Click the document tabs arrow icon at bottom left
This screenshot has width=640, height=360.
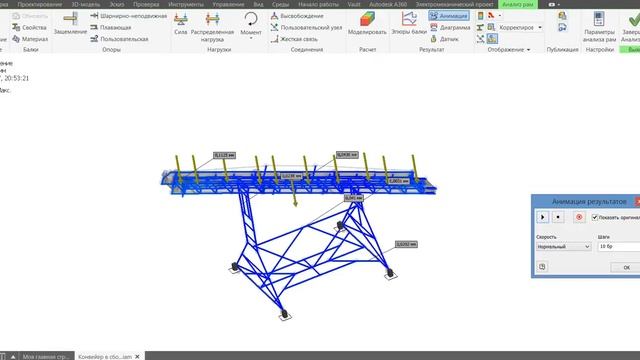pos(13,356)
